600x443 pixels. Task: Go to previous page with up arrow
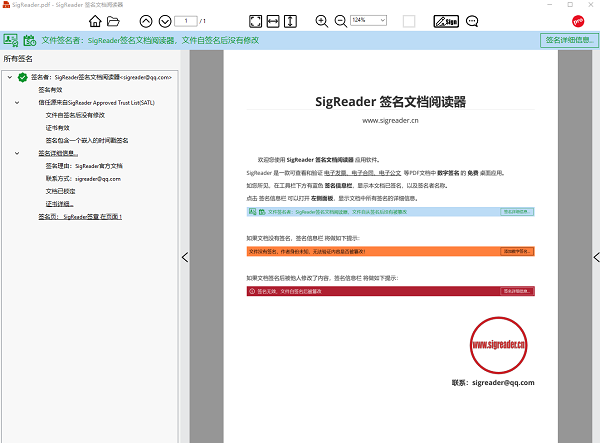(x=146, y=21)
